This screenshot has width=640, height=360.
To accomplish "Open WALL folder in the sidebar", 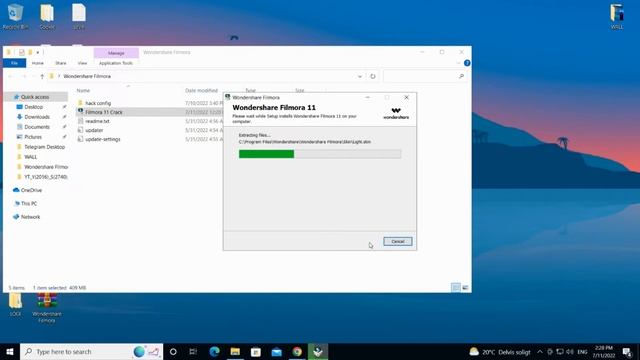I will tap(30, 157).
